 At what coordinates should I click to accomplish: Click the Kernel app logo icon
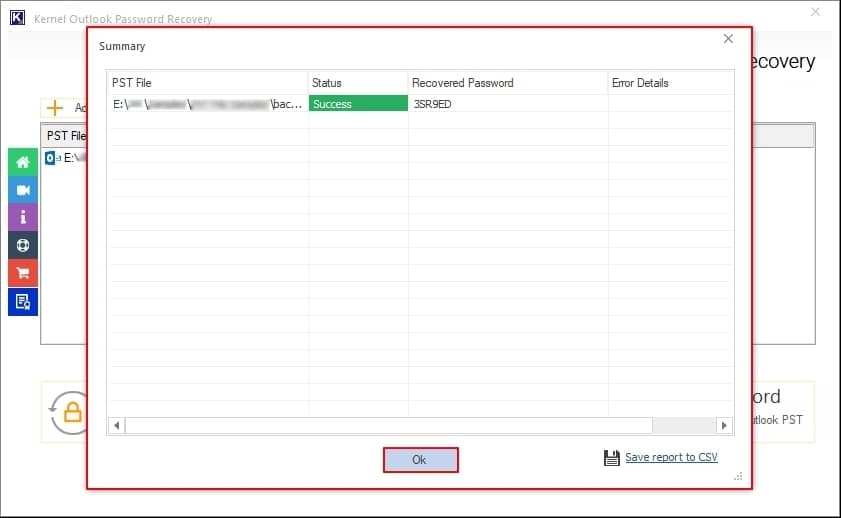point(17,18)
